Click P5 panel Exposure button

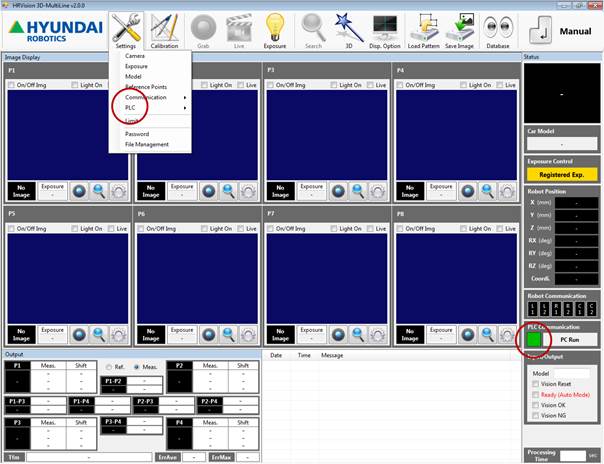click(x=52, y=335)
